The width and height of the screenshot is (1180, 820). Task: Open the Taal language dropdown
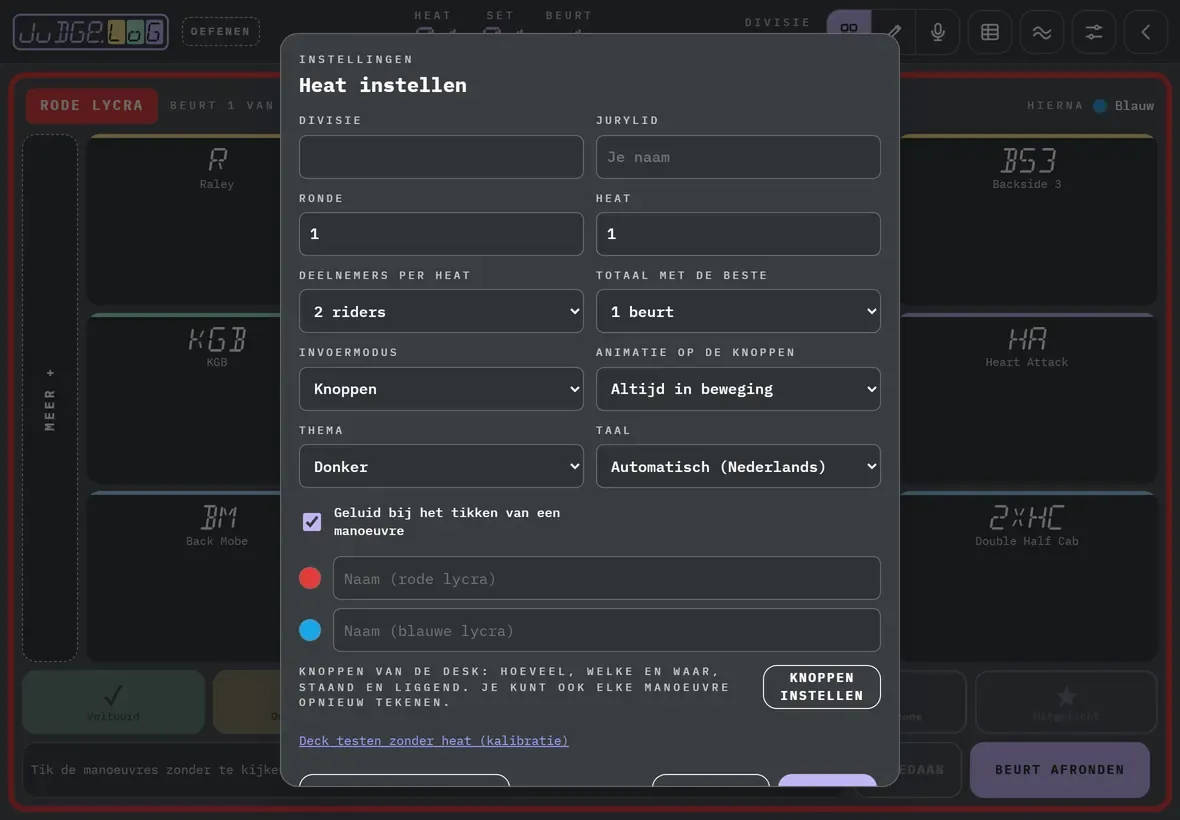[738, 466]
